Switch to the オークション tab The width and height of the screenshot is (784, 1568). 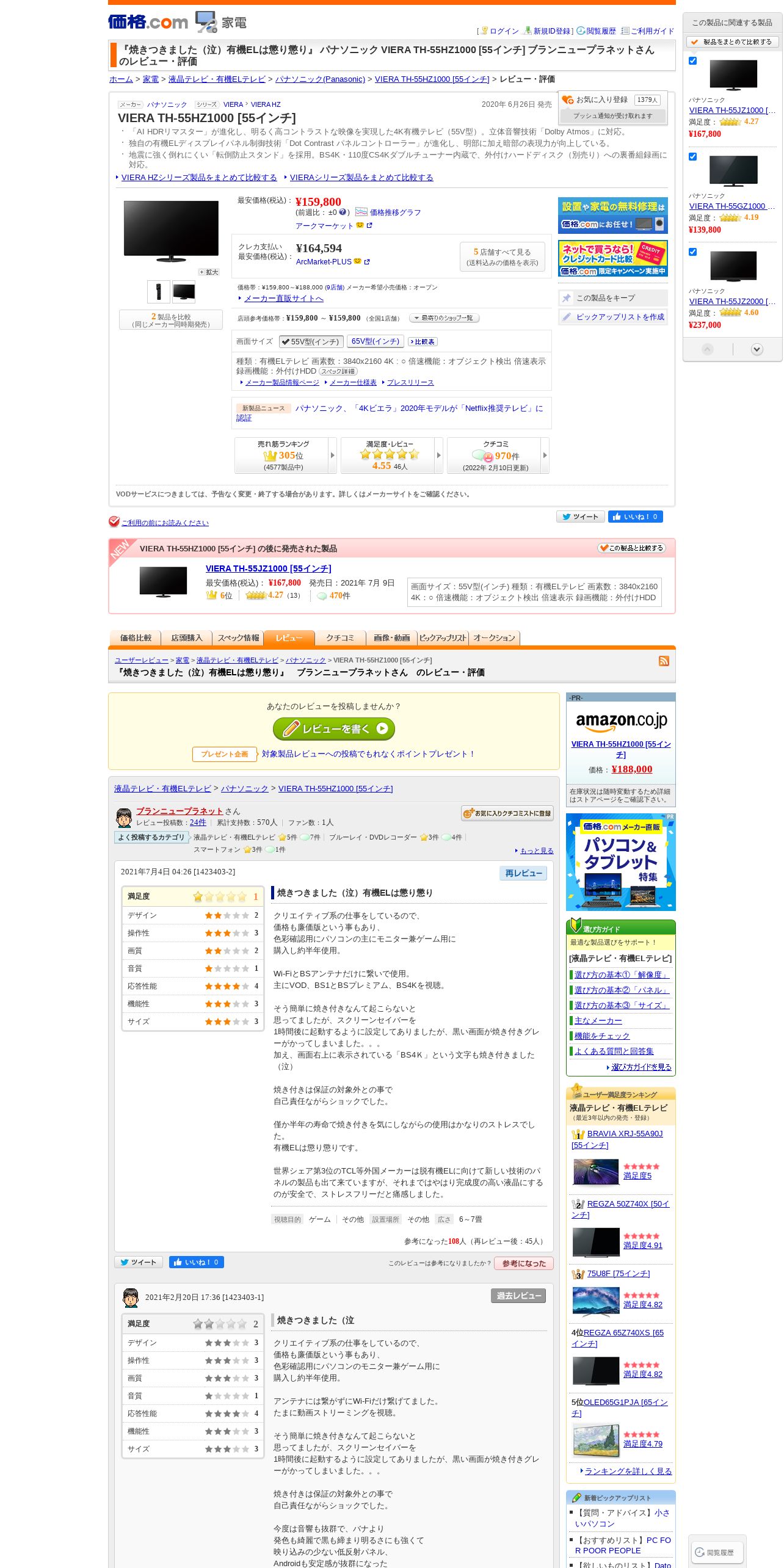(494, 638)
